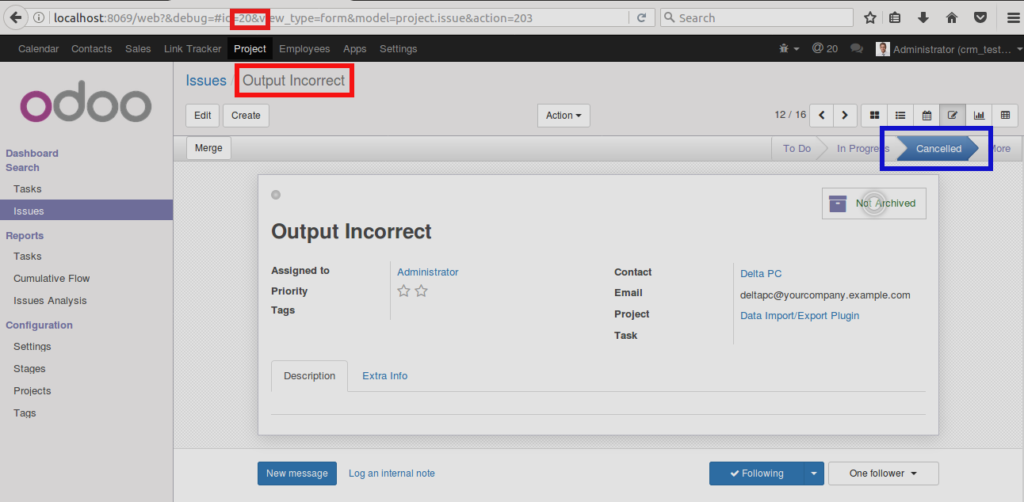This screenshot has height=502, width=1024.
Task: Click the Cancelled stage
Action: click(938, 149)
